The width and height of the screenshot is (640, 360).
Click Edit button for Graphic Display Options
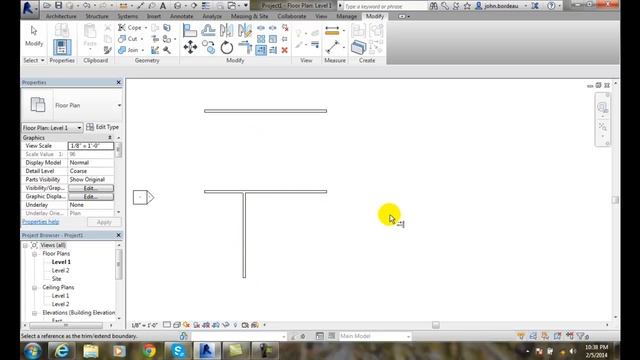(x=91, y=197)
